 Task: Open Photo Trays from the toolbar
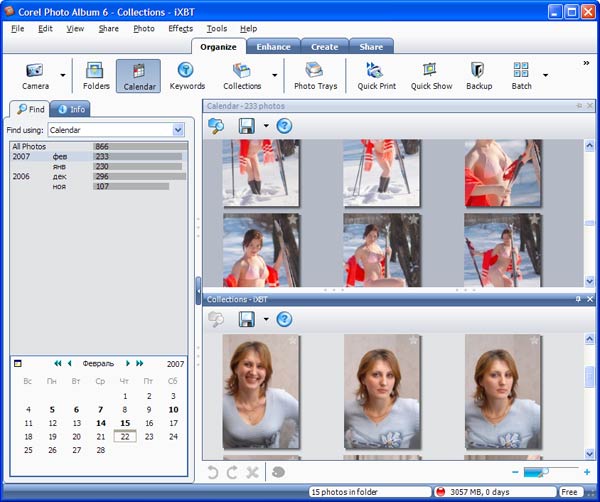315,76
